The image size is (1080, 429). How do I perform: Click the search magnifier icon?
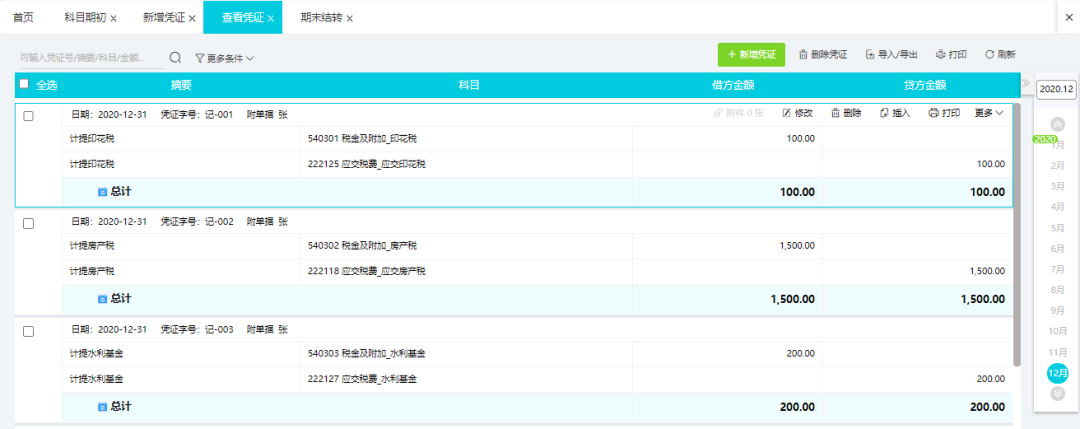(176, 58)
